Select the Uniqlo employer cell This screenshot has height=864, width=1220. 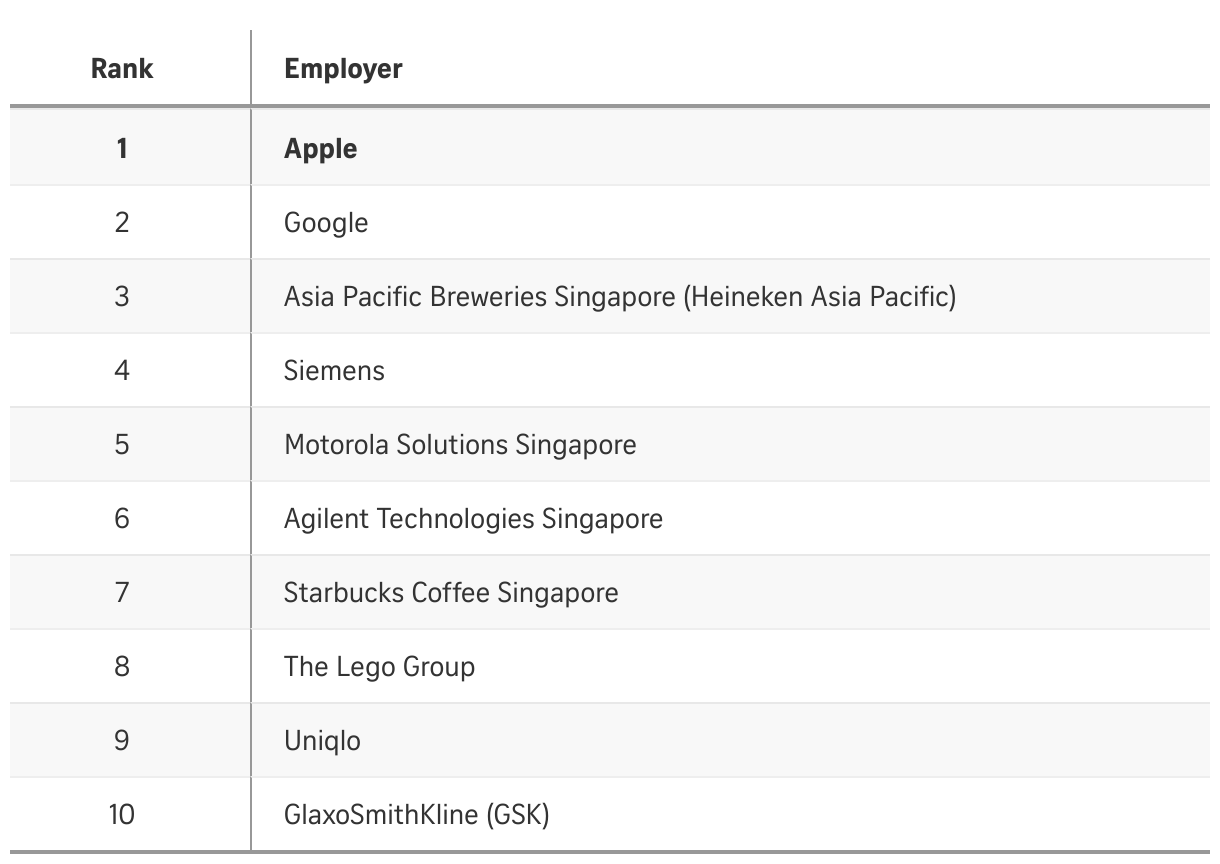pos(322,741)
